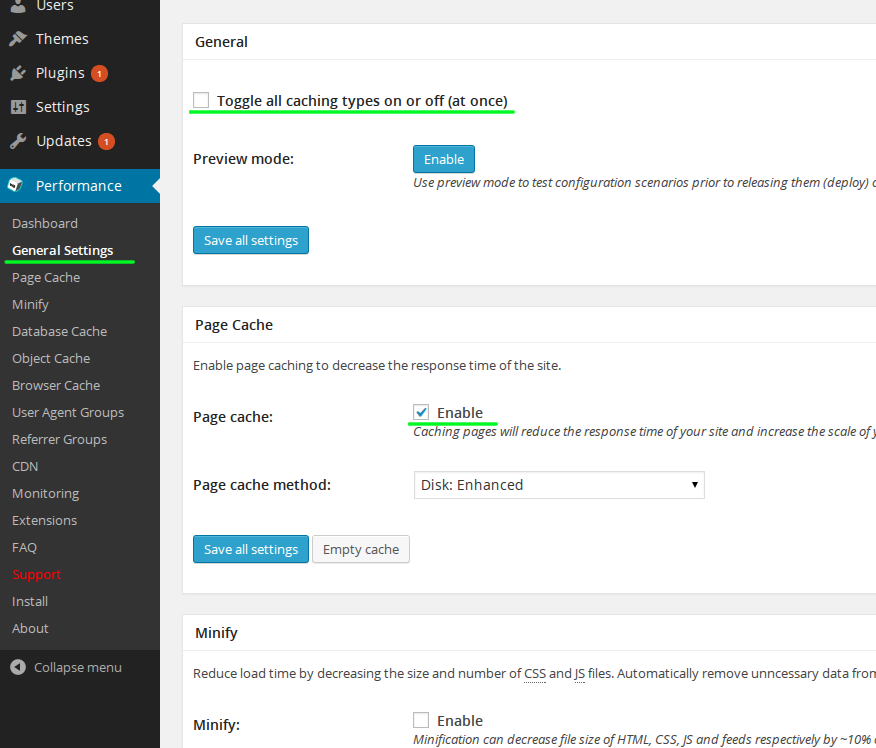Click 'Use preview mode to test' hint text
This screenshot has height=748, width=876.
coord(644,183)
